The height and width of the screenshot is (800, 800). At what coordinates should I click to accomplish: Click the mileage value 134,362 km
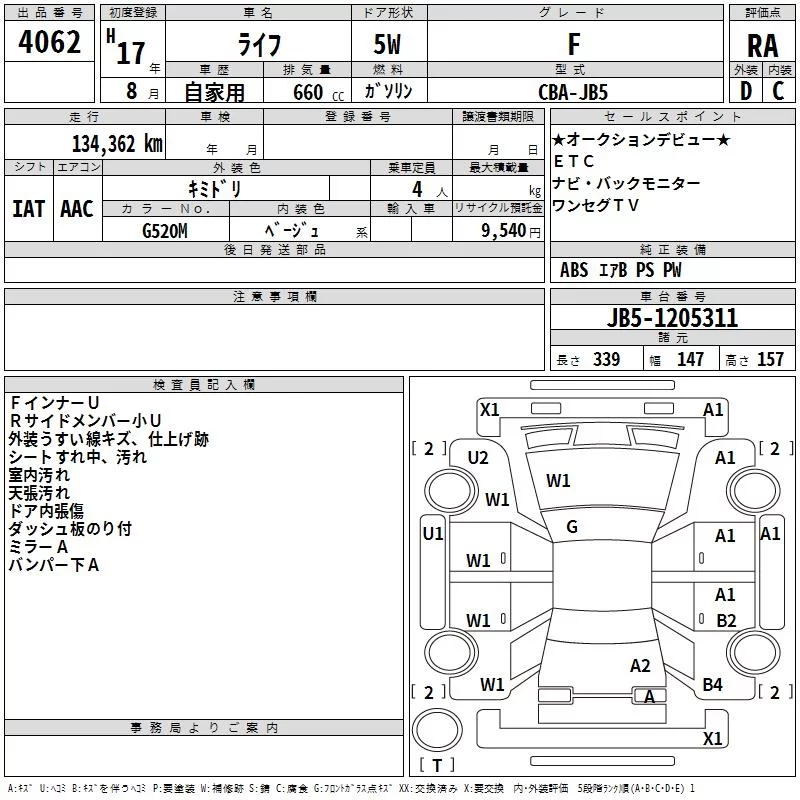click(x=117, y=144)
